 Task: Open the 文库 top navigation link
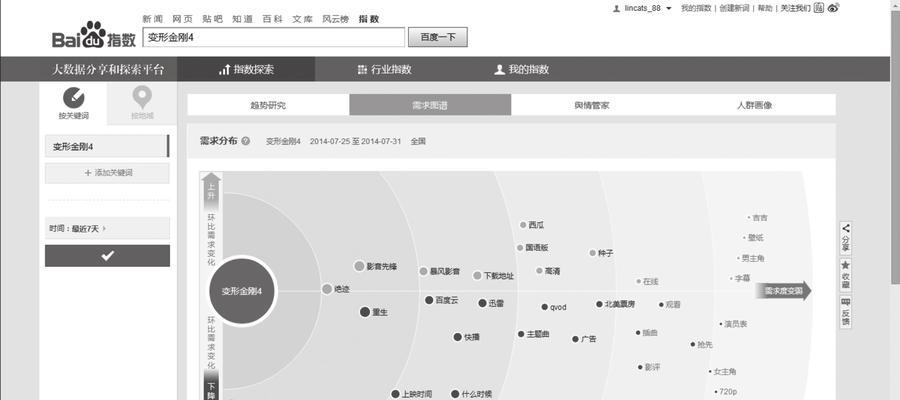click(302, 19)
